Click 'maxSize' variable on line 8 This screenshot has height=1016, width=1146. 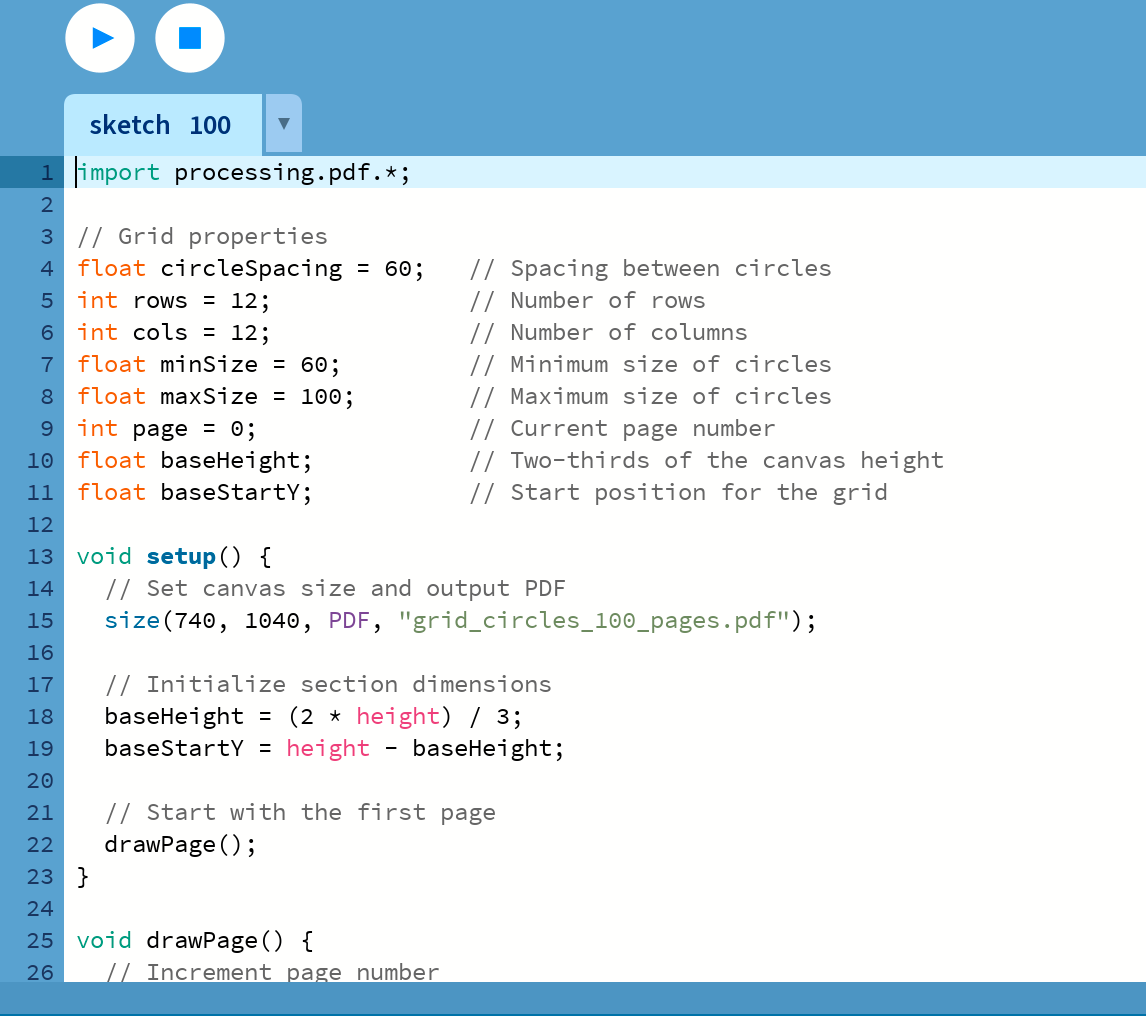point(209,397)
